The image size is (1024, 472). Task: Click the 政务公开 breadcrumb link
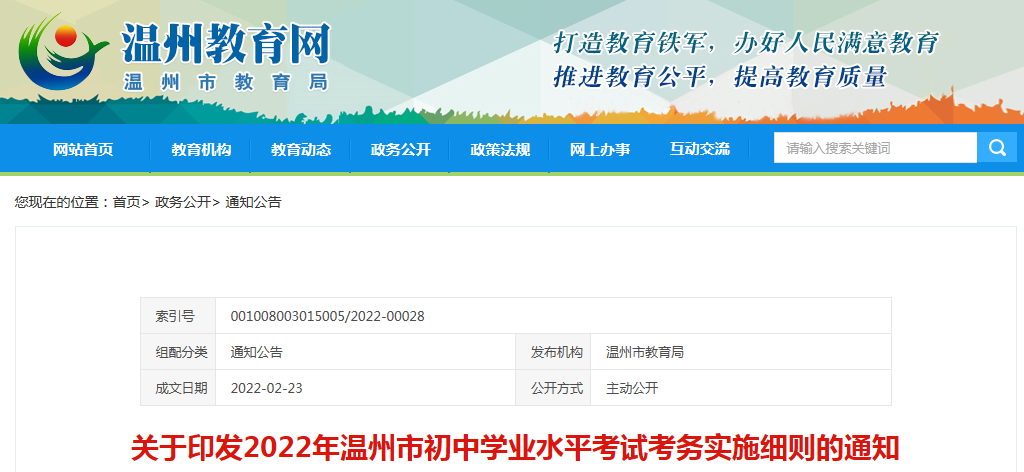(183, 202)
